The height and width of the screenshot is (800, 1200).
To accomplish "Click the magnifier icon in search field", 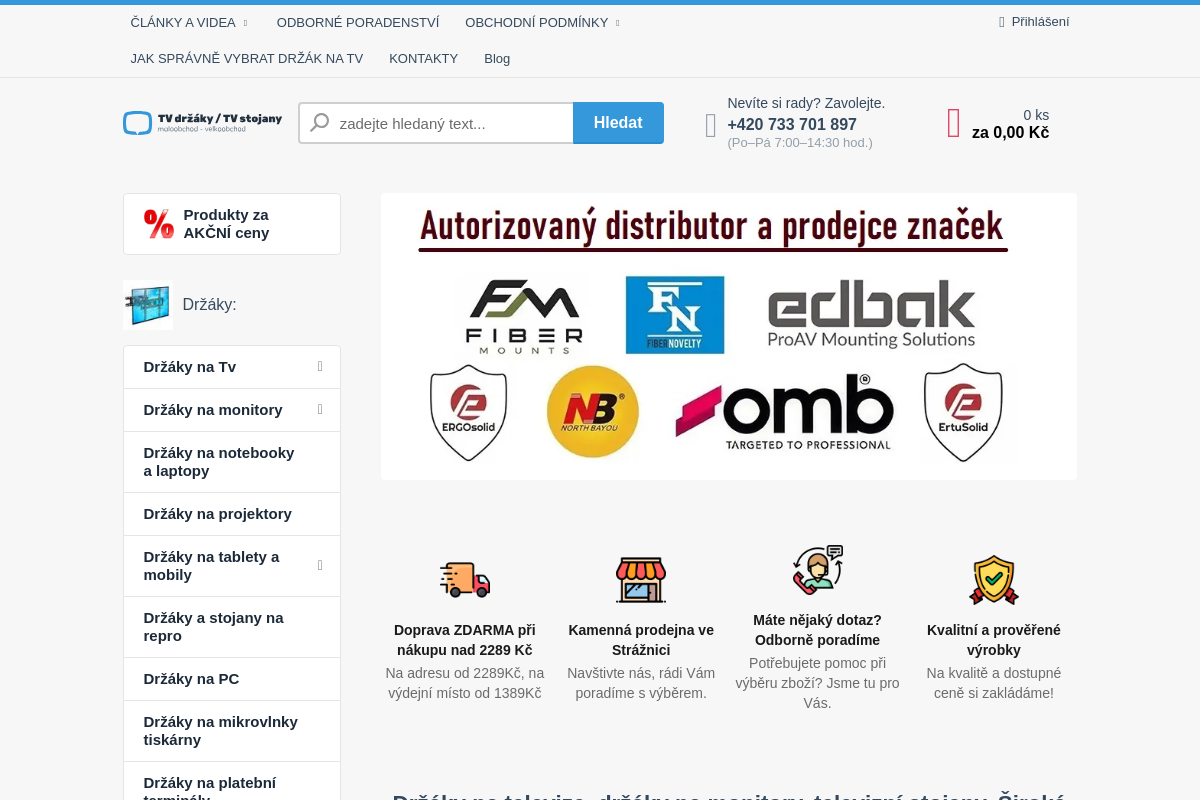I will [x=320, y=123].
